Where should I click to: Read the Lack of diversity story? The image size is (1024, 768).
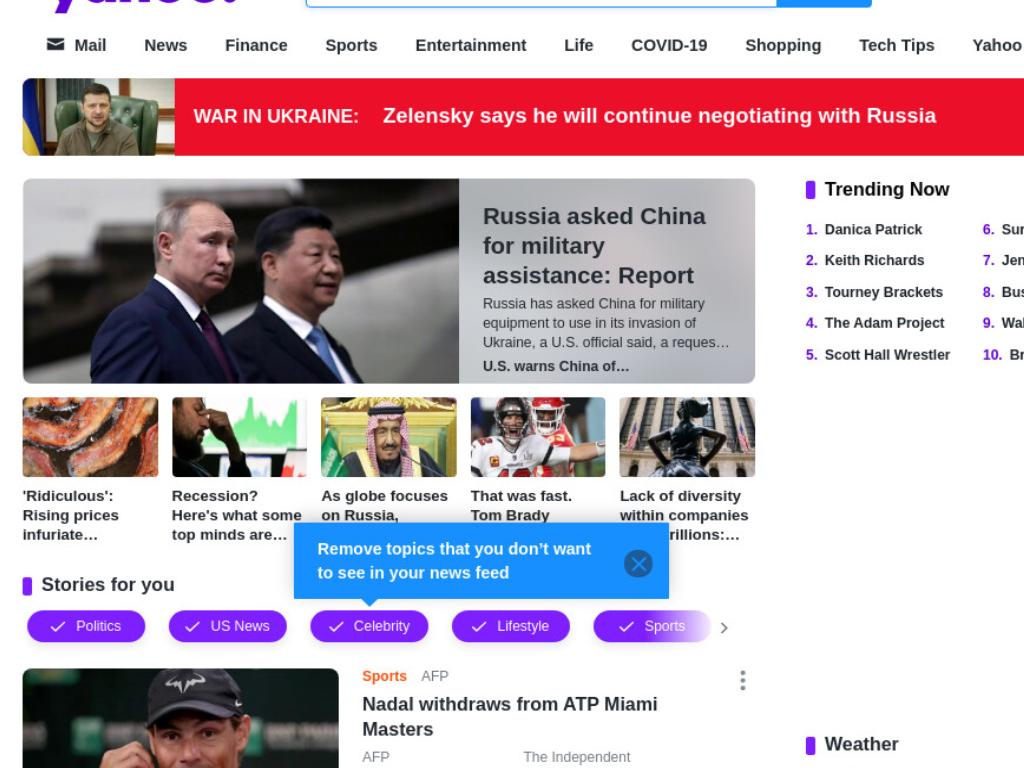click(x=684, y=505)
